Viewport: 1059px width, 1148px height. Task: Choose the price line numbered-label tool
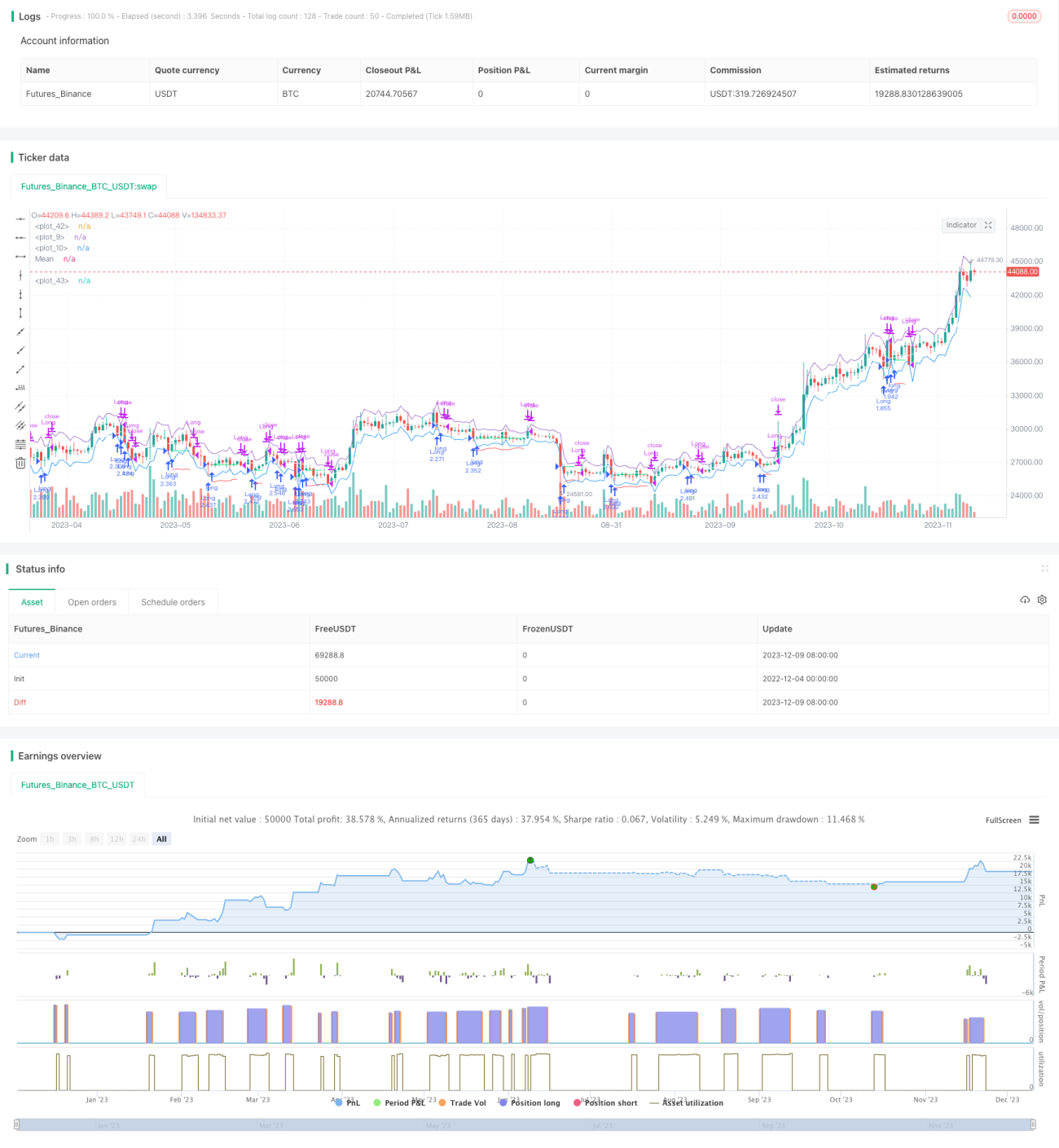tap(20, 388)
